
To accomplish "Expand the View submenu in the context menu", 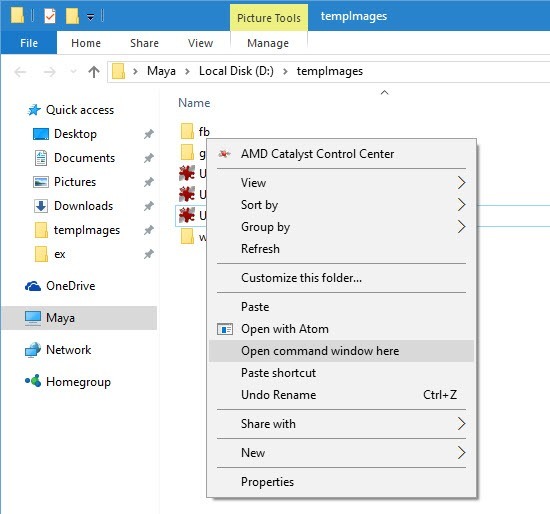I will tap(341, 183).
